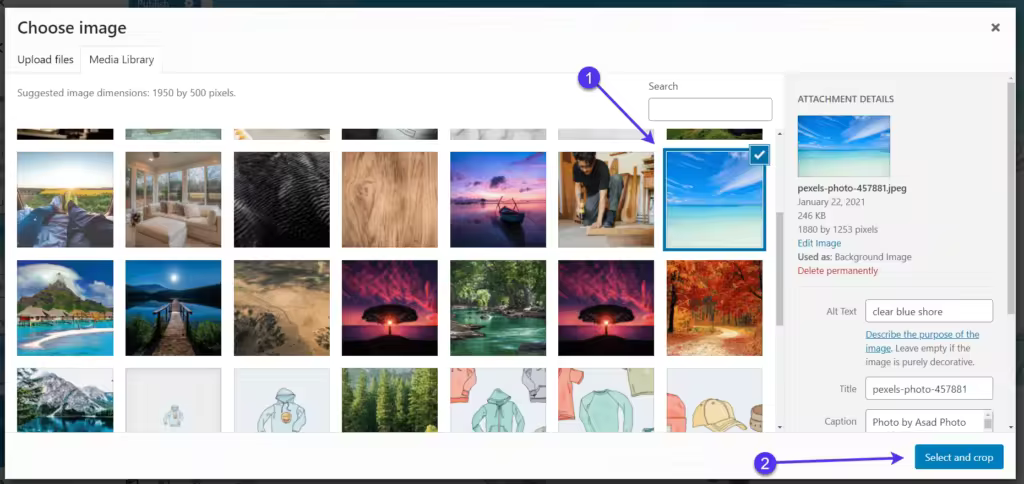Select the tropical island huts thumbnail

pos(65,308)
